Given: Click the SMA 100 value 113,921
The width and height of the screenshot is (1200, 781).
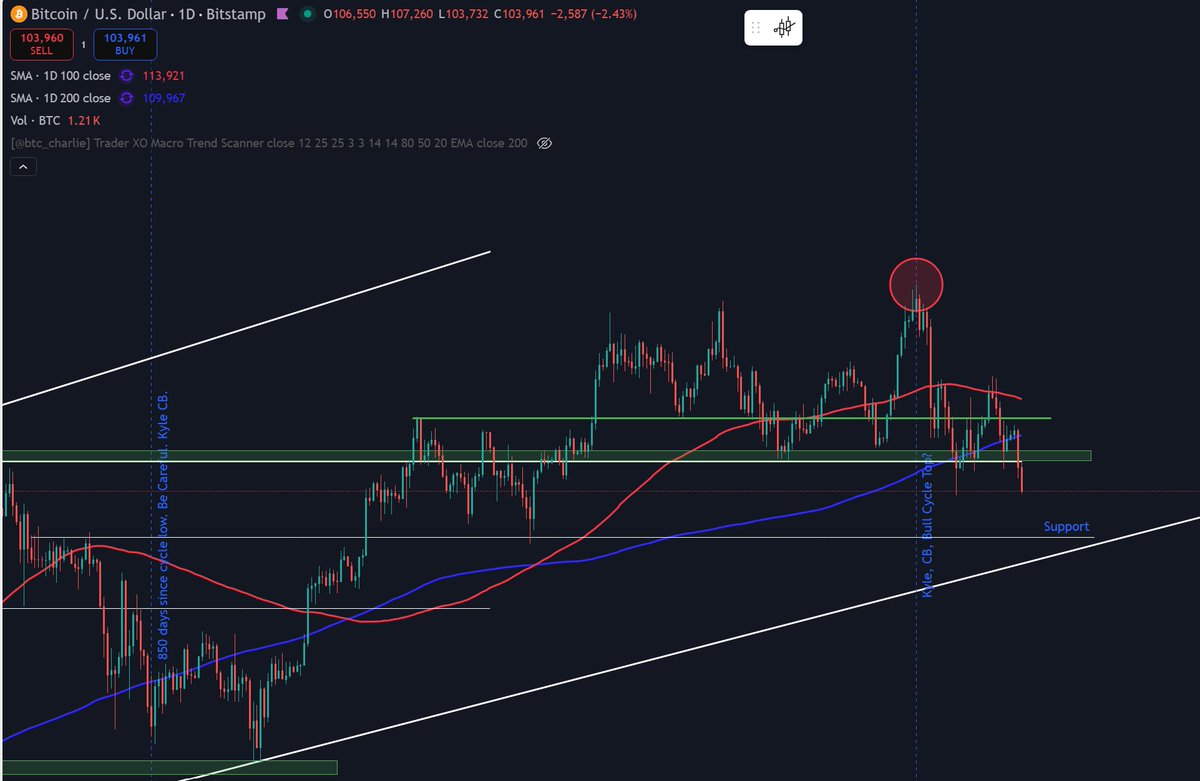Looking at the screenshot, I should 163,75.
